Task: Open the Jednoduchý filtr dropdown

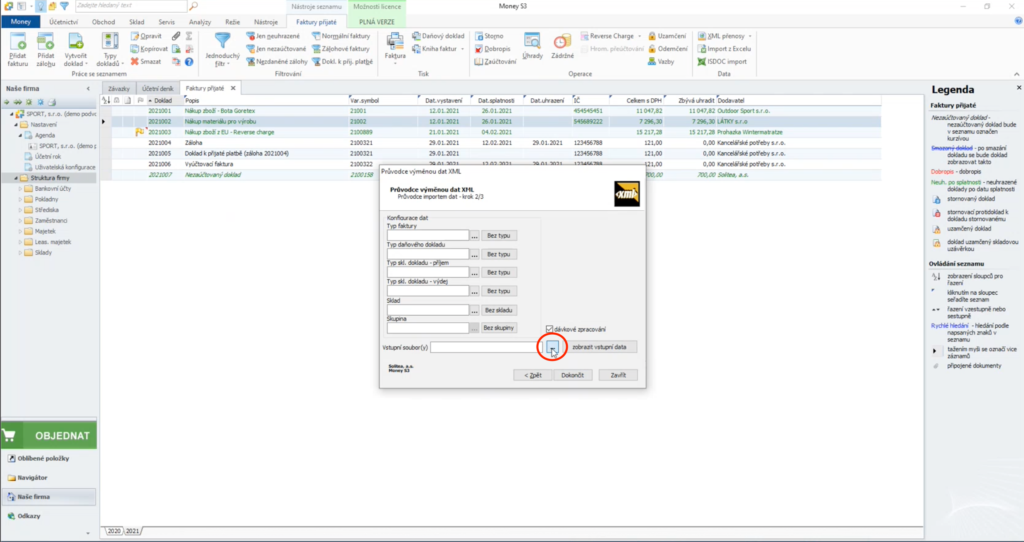Action: (223, 50)
